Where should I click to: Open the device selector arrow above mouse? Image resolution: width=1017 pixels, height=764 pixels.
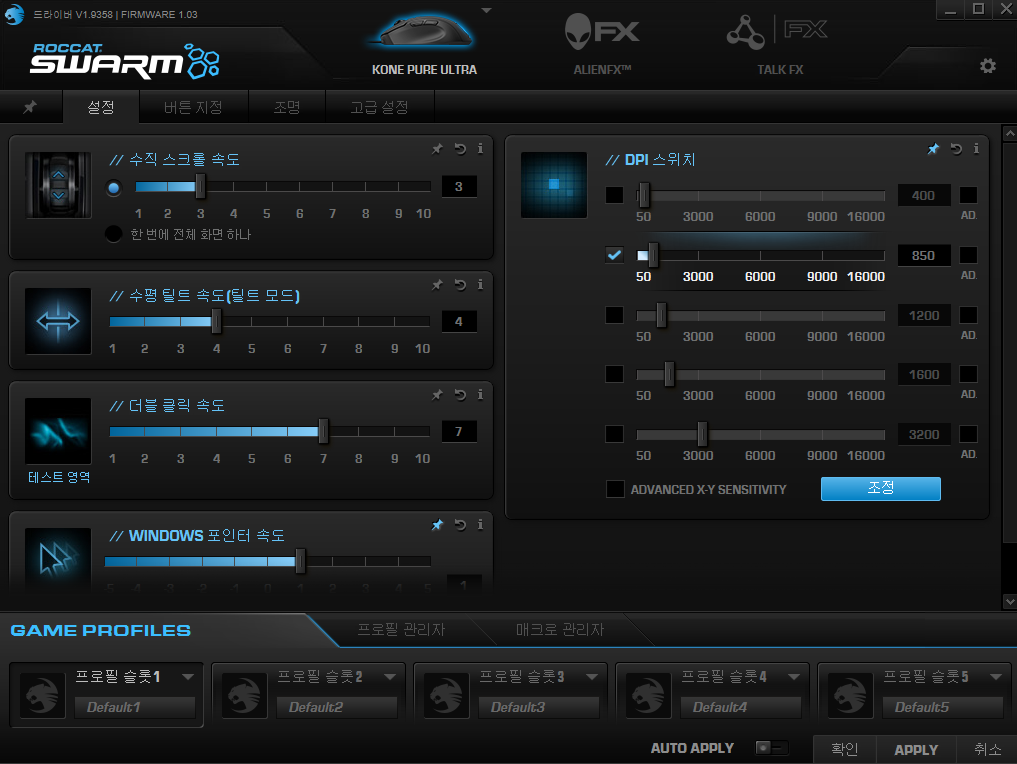pos(486,10)
